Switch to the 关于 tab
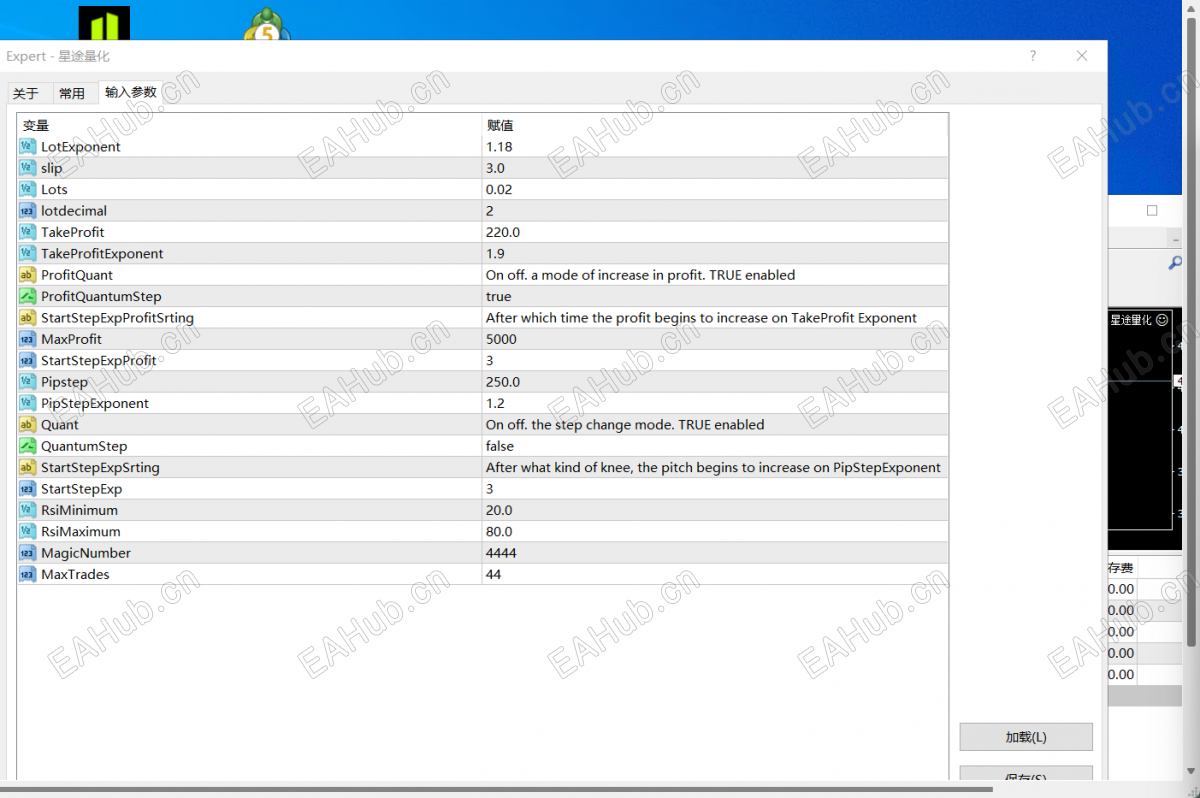Viewport: 1200px width, 798px height. click(26, 94)
